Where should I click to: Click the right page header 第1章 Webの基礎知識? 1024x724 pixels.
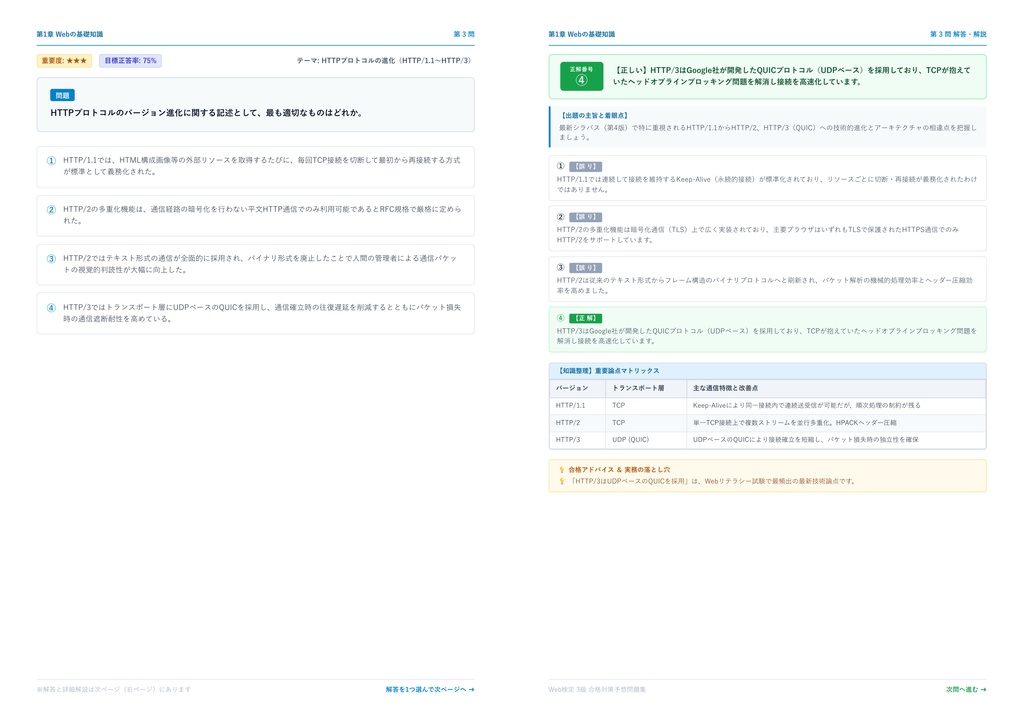pyautogui.click(x=582, y=34)
